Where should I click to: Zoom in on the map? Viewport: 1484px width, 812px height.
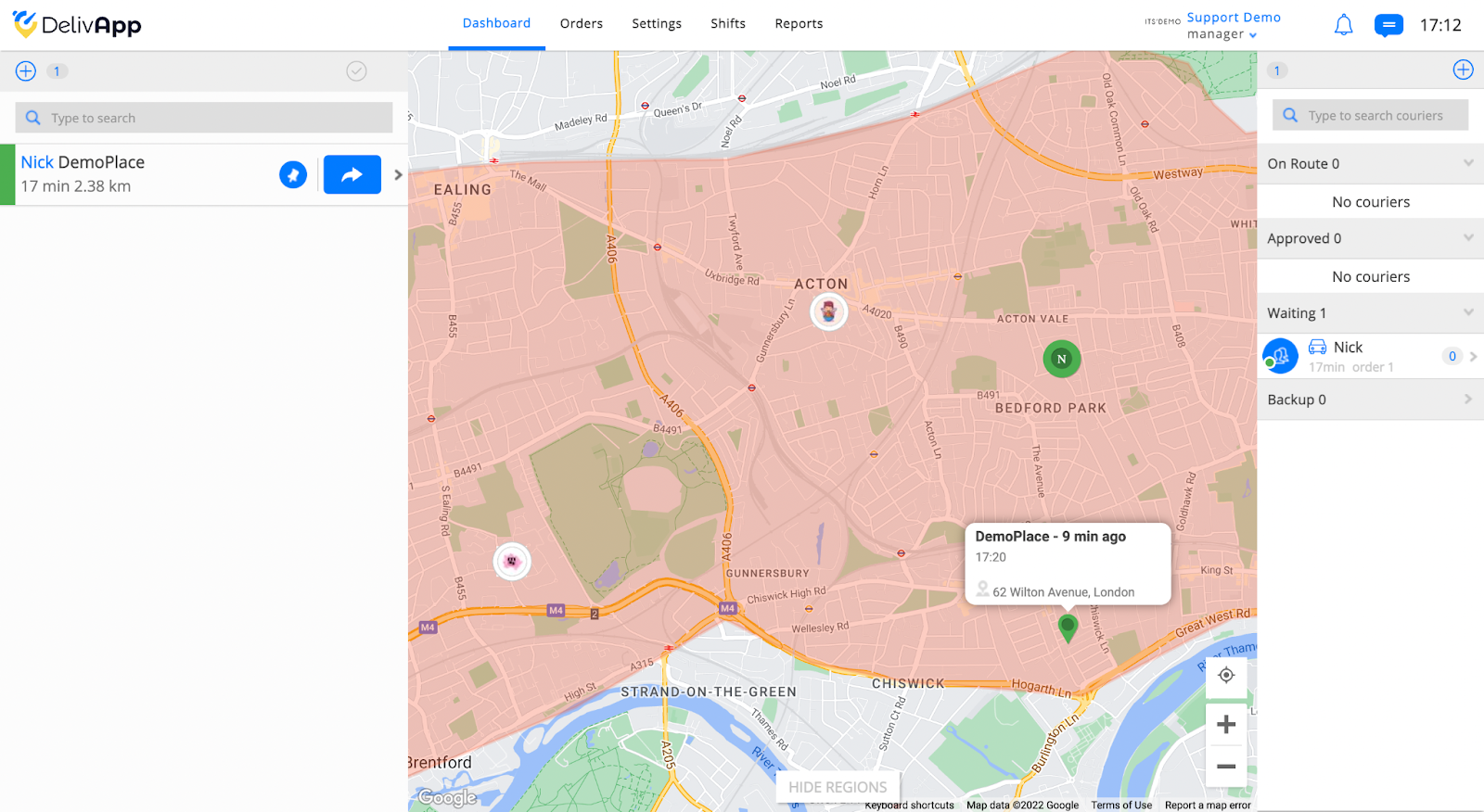[x=1226, y=724]
